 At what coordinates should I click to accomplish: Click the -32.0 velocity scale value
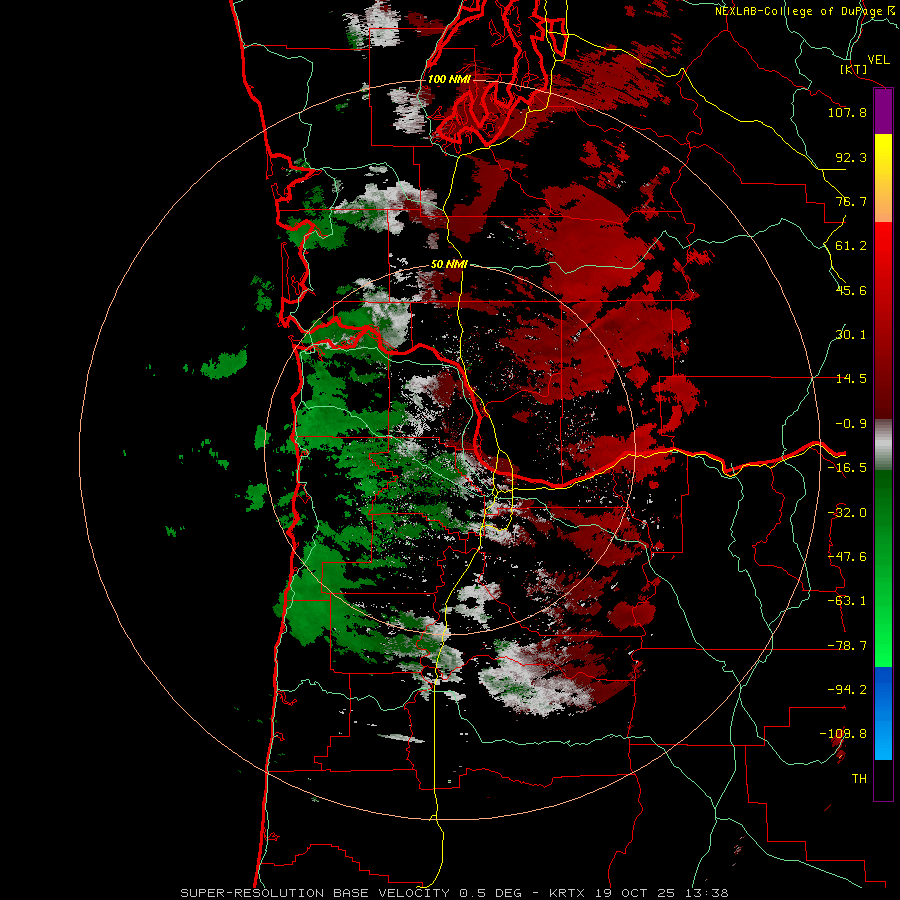(847, 513)
